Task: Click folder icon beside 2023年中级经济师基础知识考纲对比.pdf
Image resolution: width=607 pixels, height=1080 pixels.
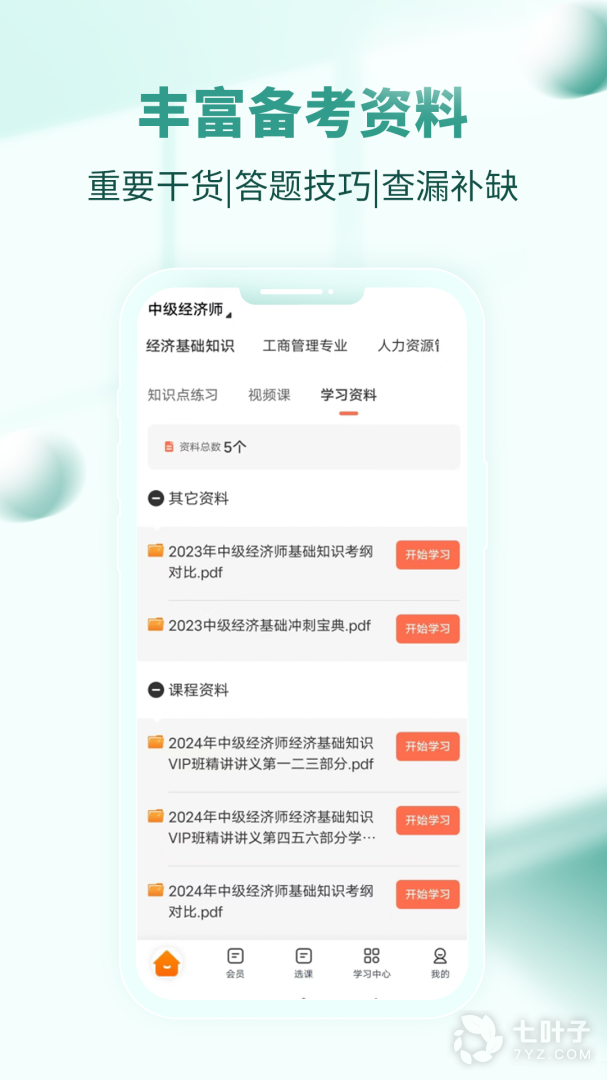Action: (x=156, y=550)
